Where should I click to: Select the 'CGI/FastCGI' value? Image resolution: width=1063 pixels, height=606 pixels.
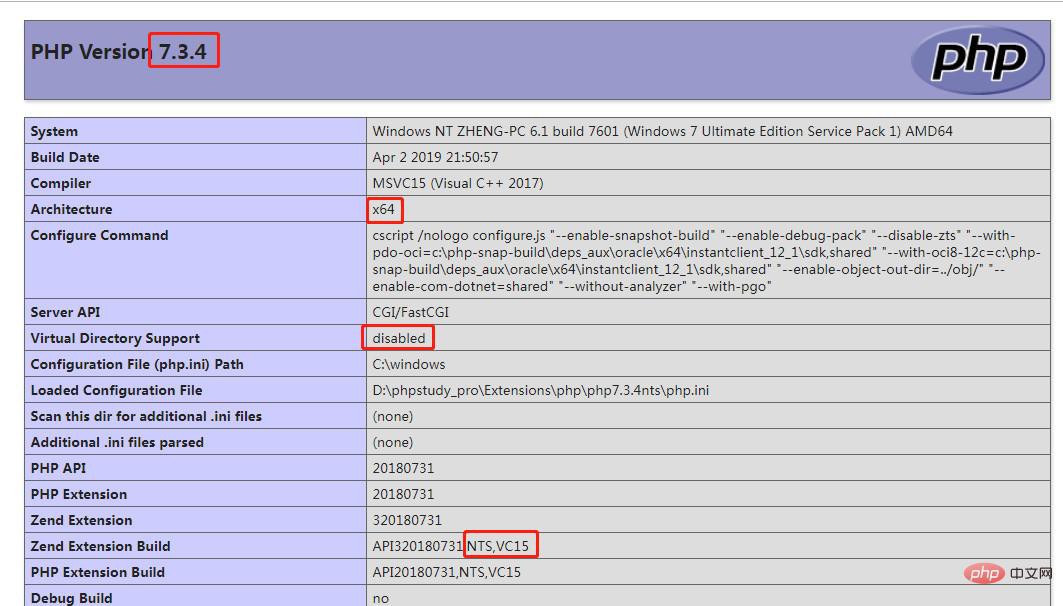pos(411,312)
